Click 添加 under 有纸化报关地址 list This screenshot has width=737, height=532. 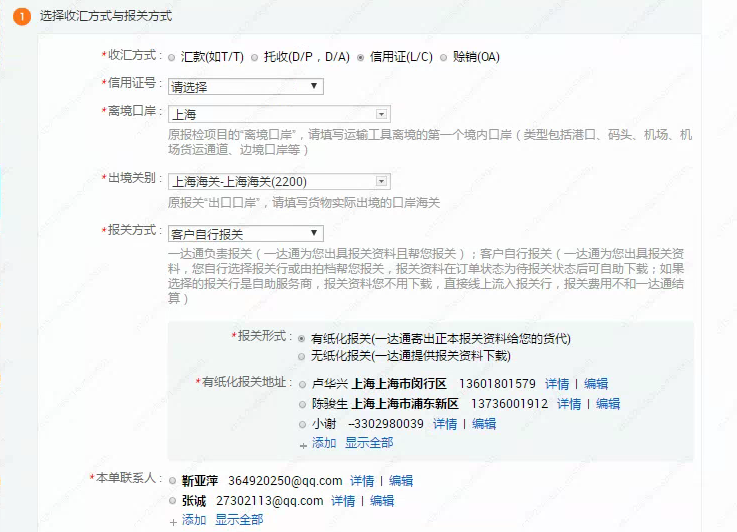323,442
